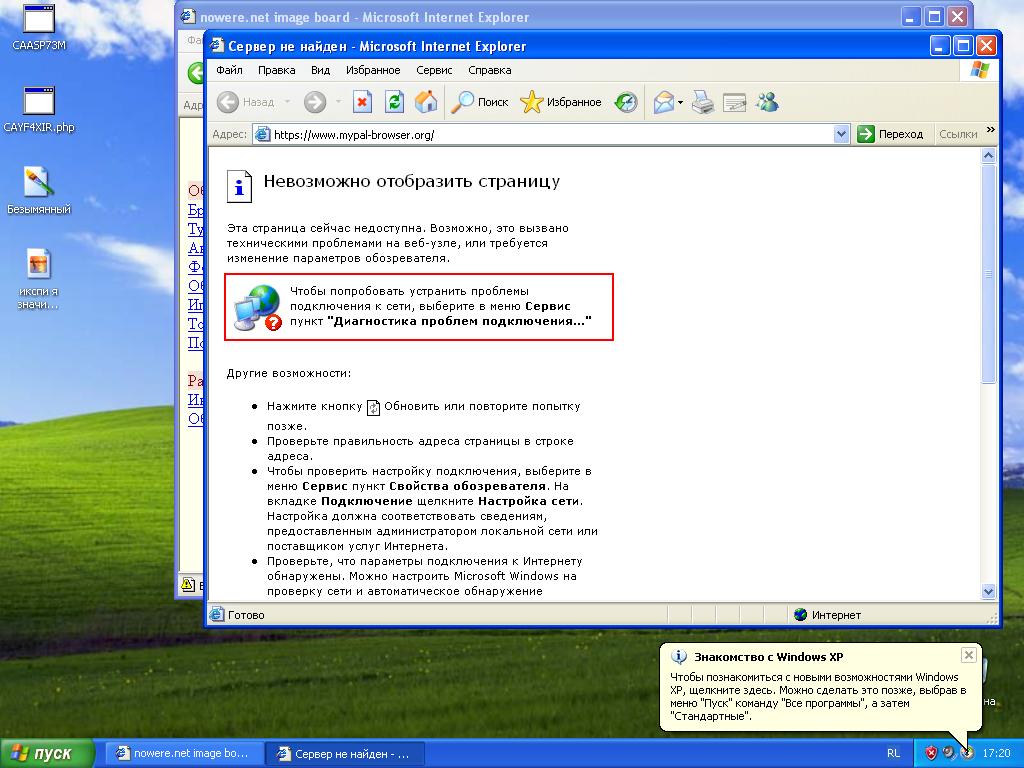The image size is (1024, 768).
Task: Open Messenger people icon
Action: (767, 102)
